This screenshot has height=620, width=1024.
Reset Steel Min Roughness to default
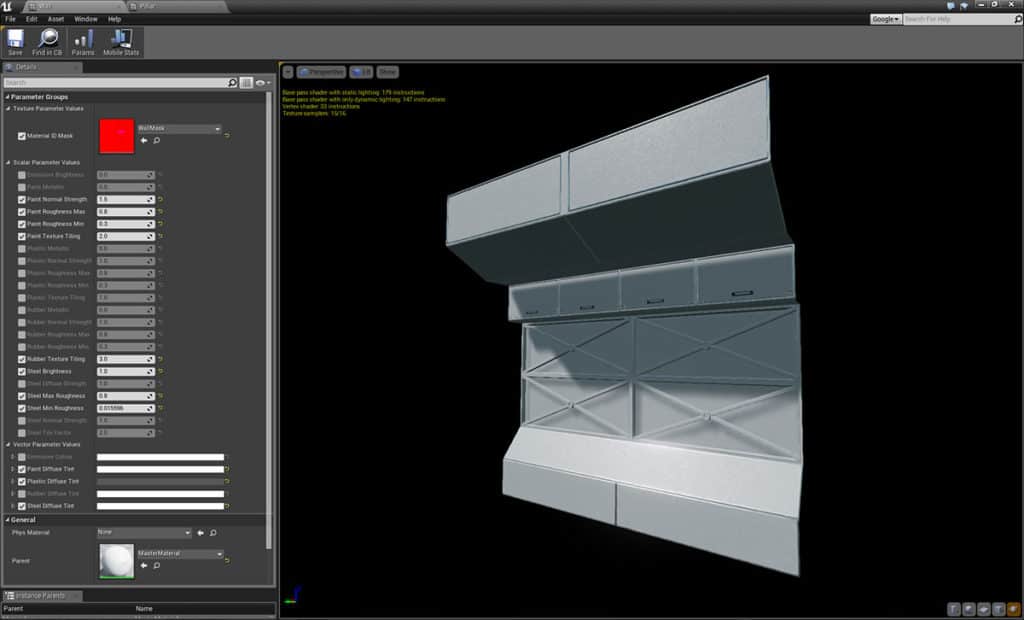coord(160,408)
